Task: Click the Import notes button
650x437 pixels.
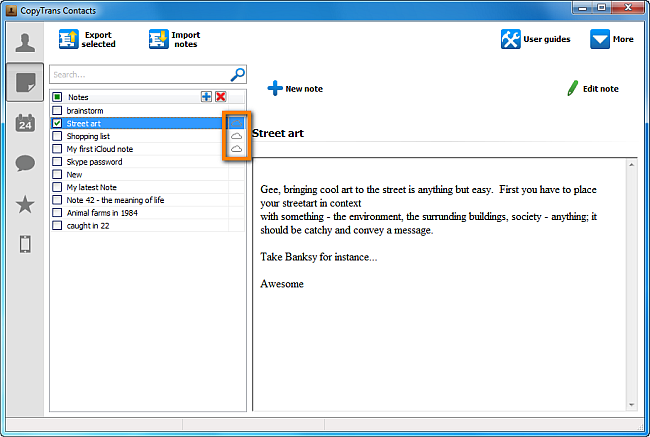Action: [175, 39]
